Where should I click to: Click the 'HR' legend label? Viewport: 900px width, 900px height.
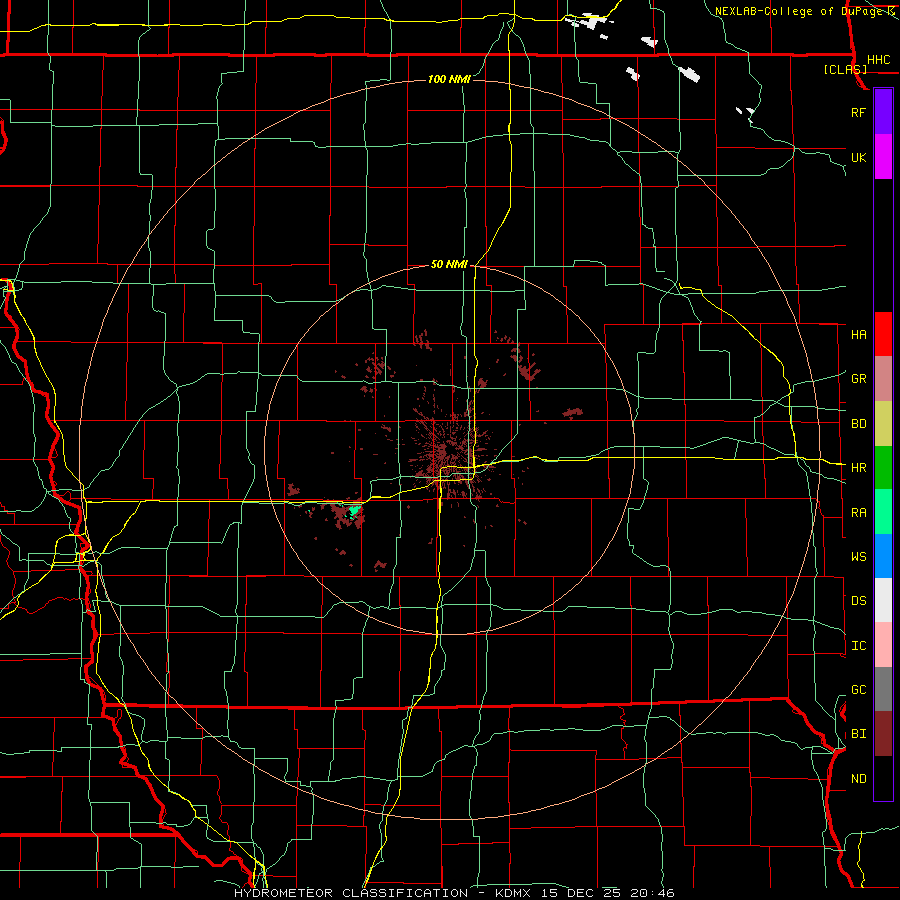pyautogui.click(x=858, y=468)
